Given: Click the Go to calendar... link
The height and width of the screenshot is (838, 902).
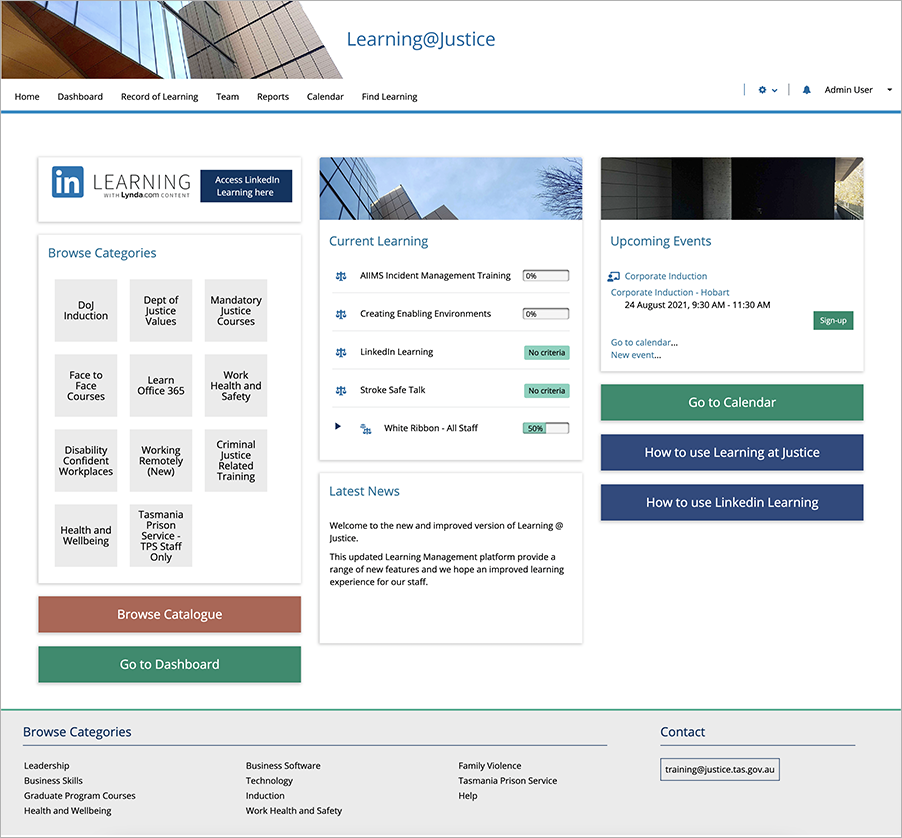Looking at the screenshot, I should pos(644,342).
